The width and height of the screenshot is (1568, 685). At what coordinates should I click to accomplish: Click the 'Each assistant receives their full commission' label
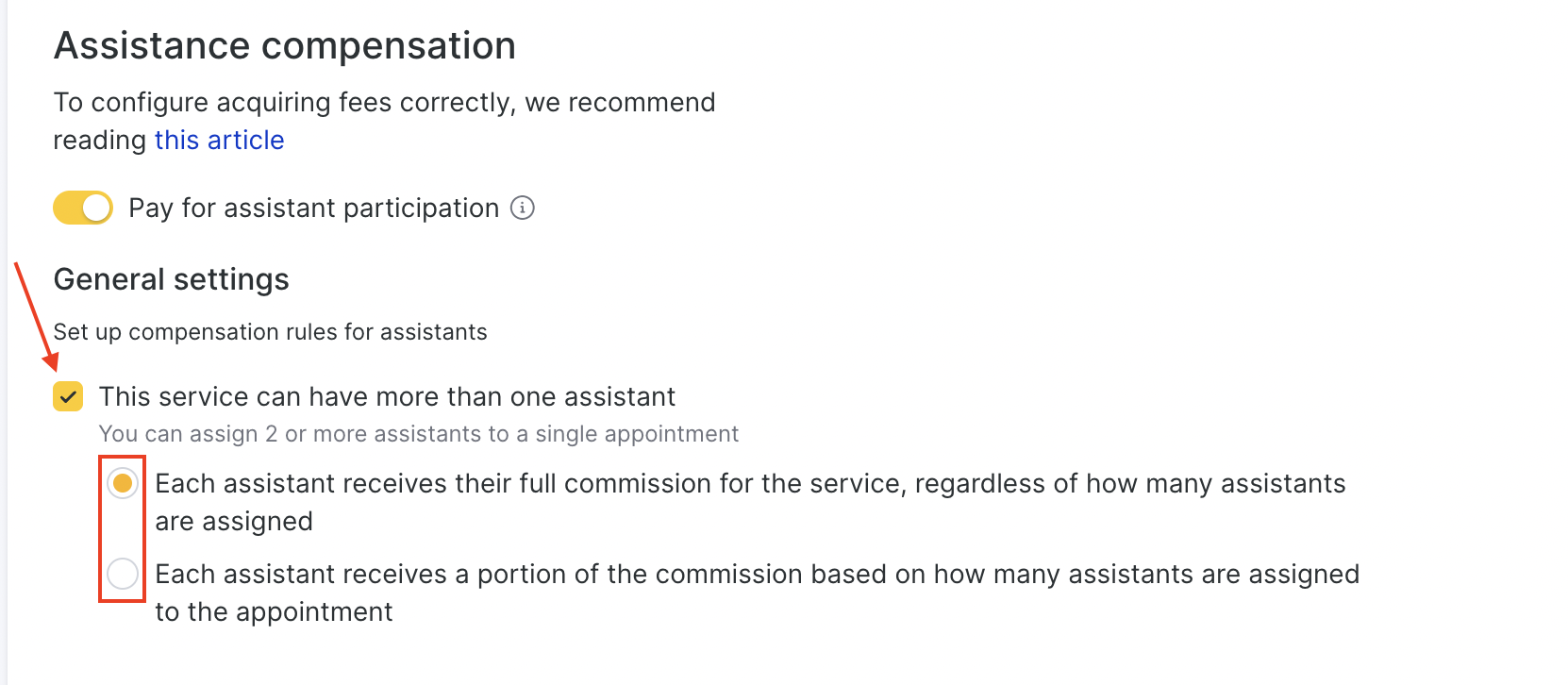[x=750, y=483]
